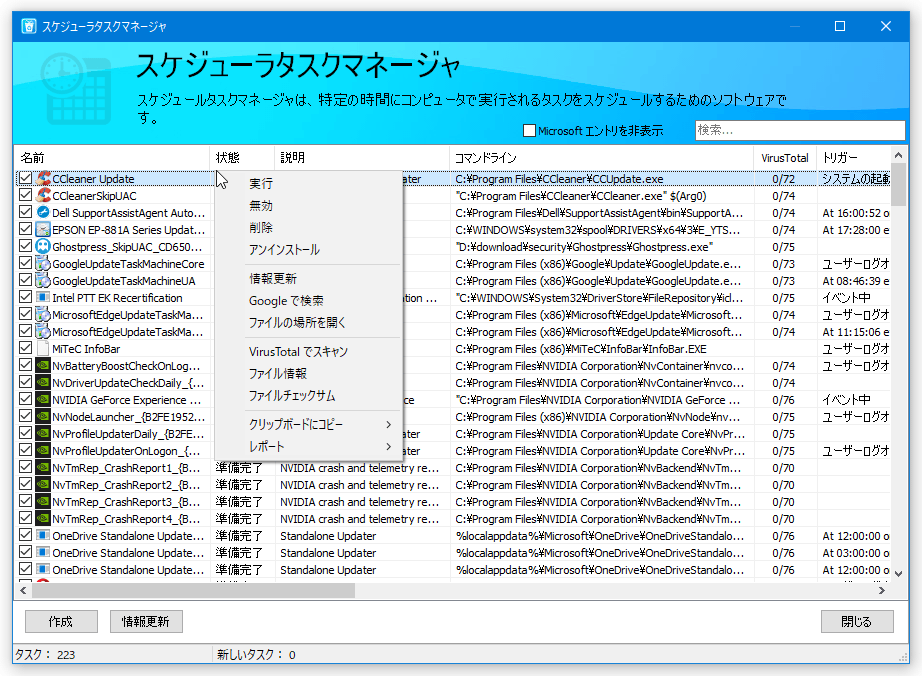The height and width of the screenshot is (676, 922).
Task: Click the Intel PTT EK Recertification icon
Action: [43, 297]
